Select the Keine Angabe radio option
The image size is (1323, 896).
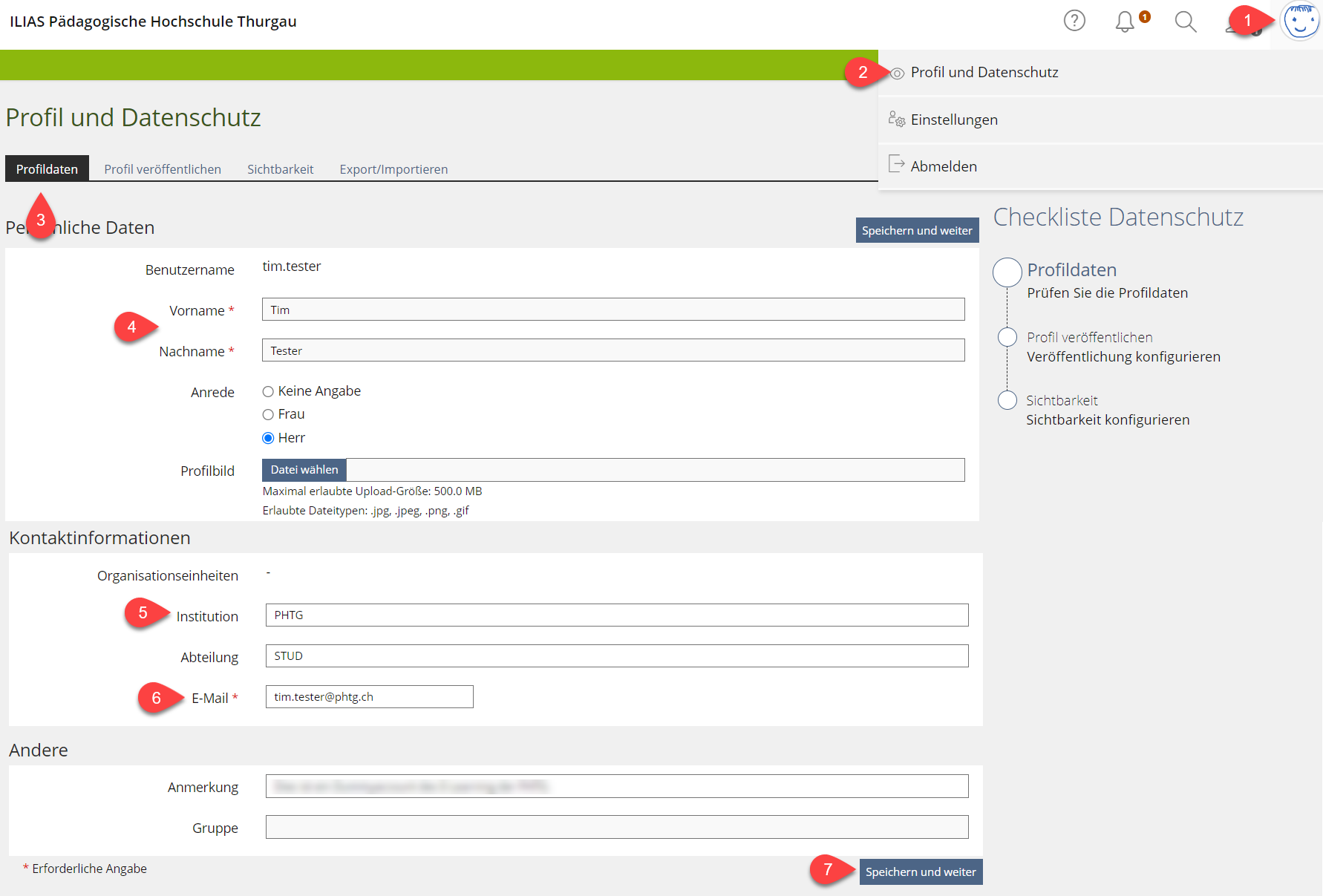tap(268, 391)
